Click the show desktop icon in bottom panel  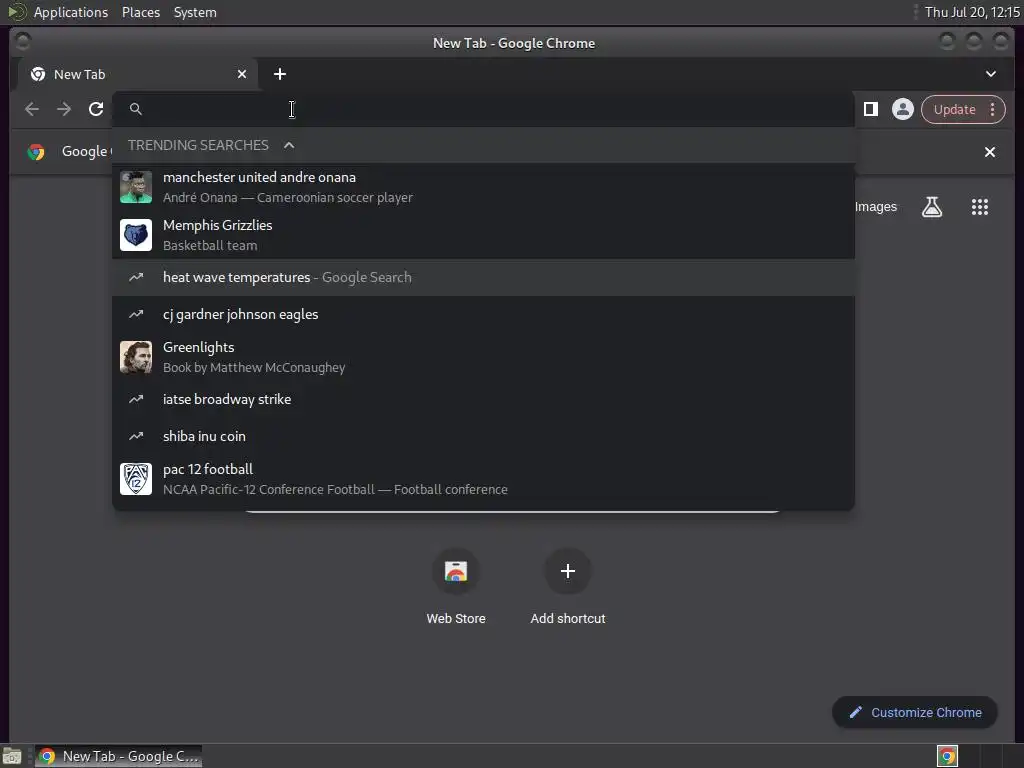click(x=12, y=756)
